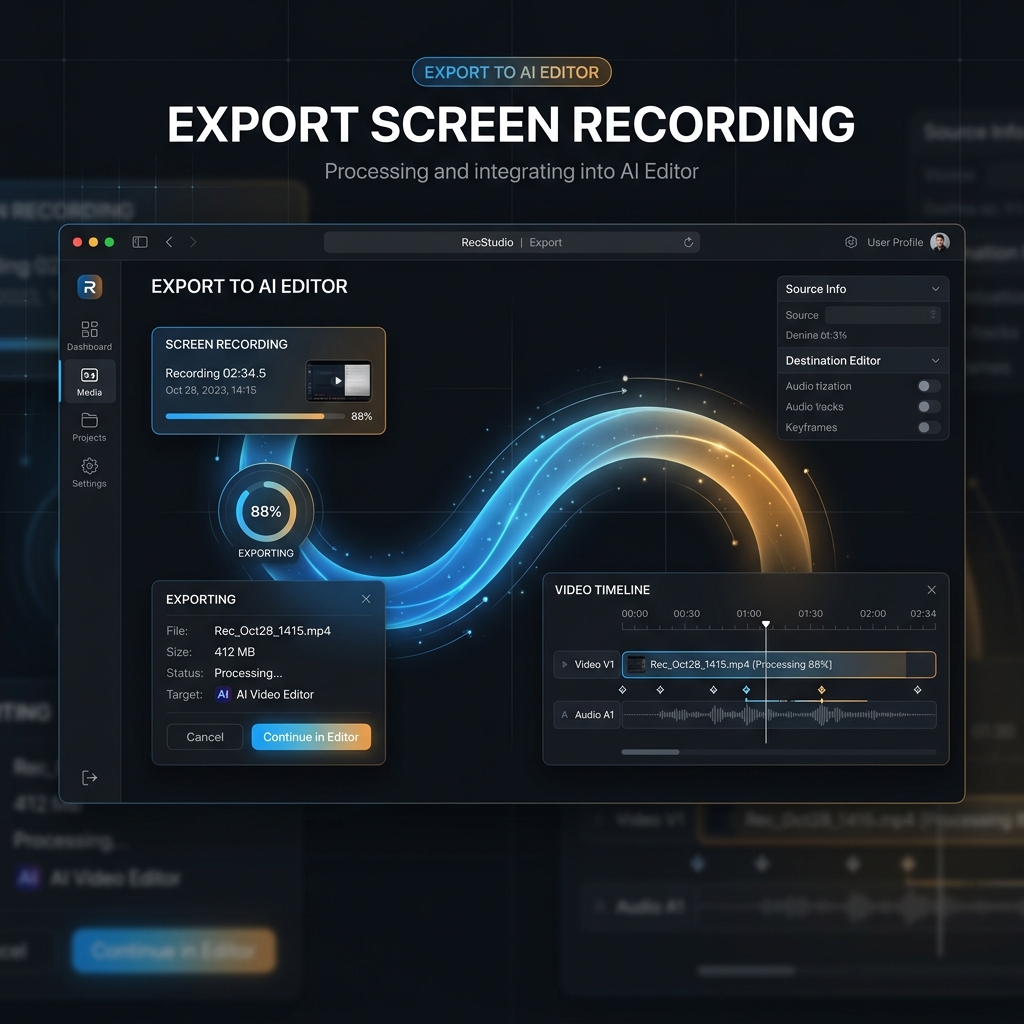This screenshot has width=1024, height=1024.
Task: Click the RecStudio Export address bar
Action: [511, 242]
